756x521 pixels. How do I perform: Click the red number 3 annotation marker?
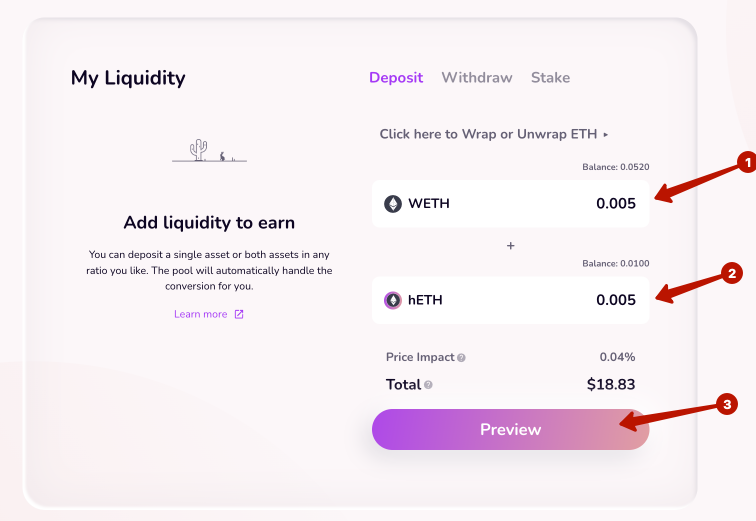pos(728,404)
